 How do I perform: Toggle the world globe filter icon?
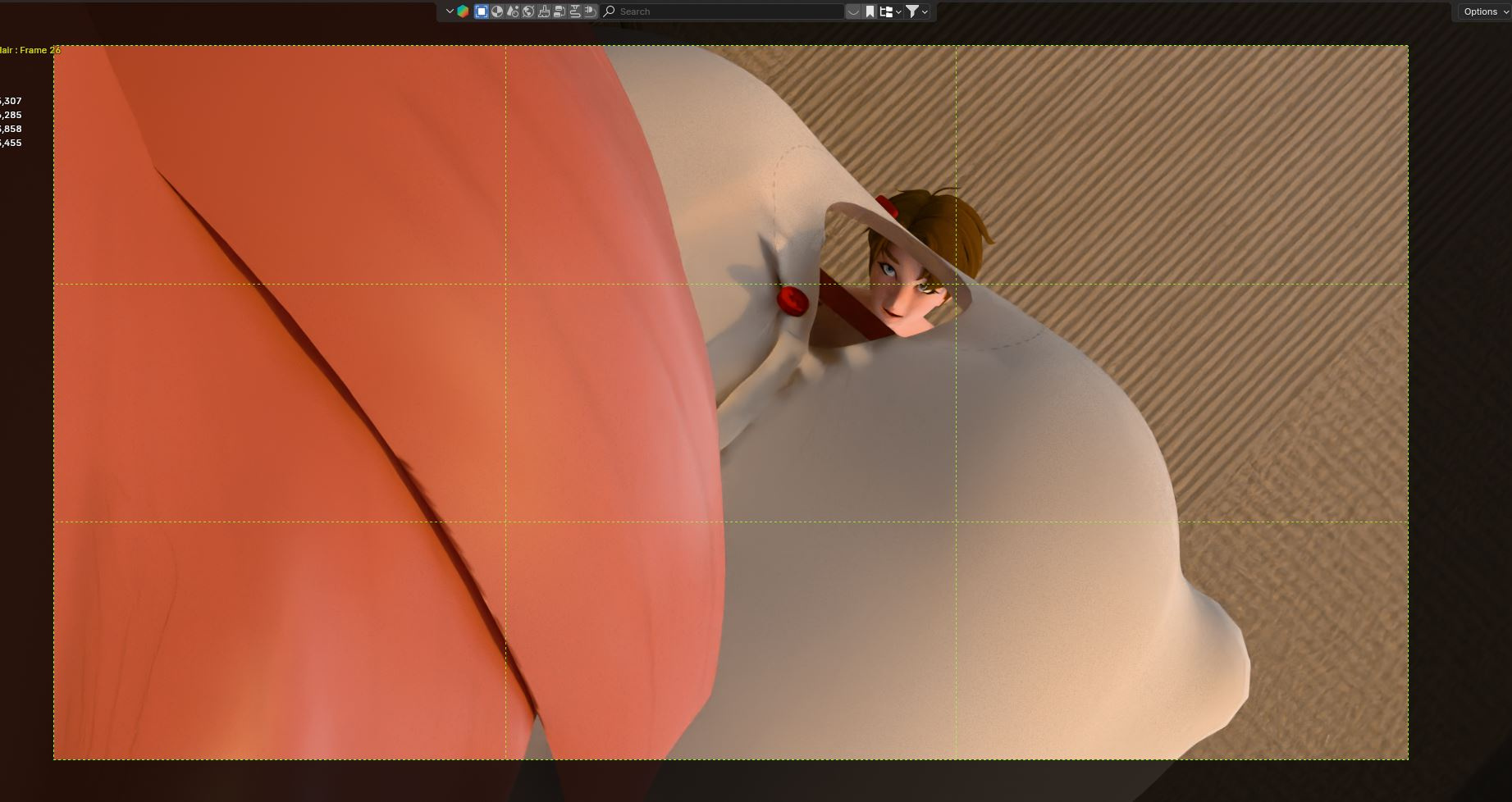(x=528, y=11)
